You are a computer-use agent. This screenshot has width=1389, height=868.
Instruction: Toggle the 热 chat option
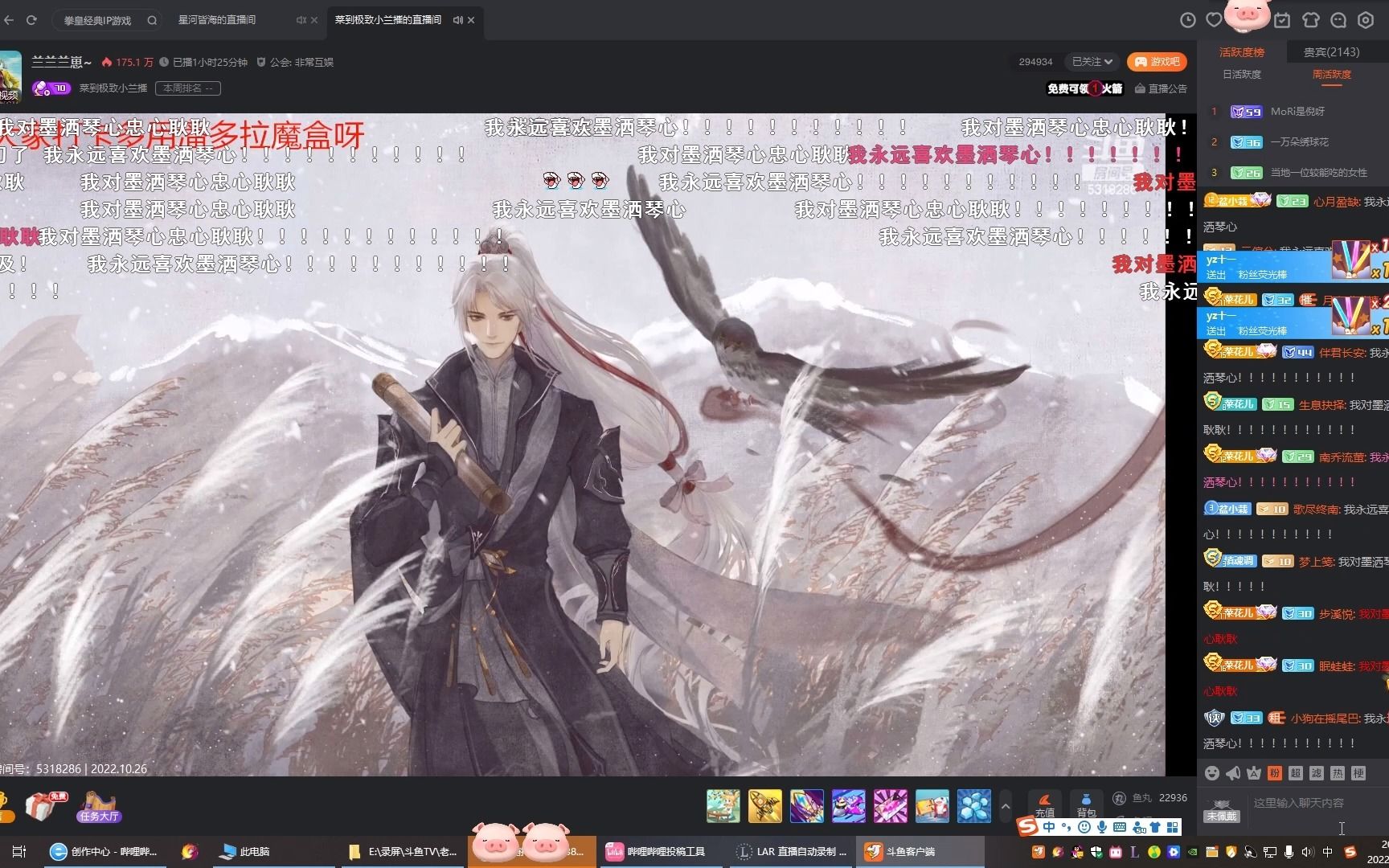pos(1338,773)
